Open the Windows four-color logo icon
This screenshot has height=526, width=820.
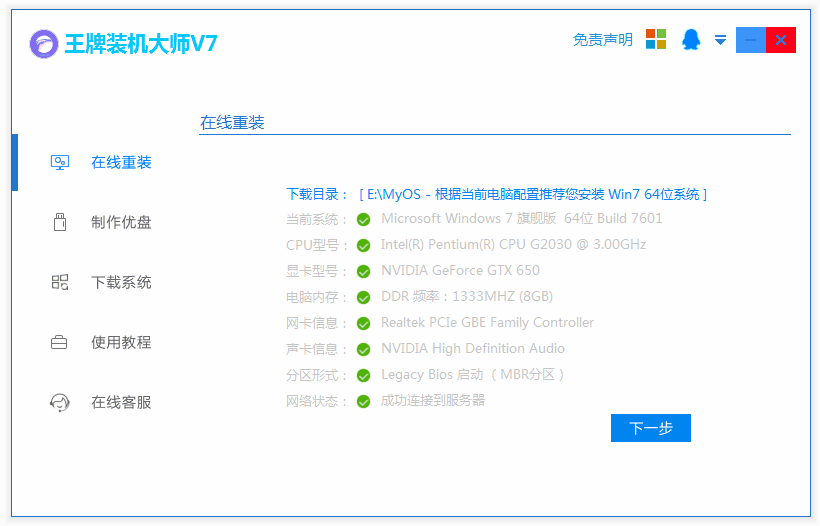click(x=656, y=39)
